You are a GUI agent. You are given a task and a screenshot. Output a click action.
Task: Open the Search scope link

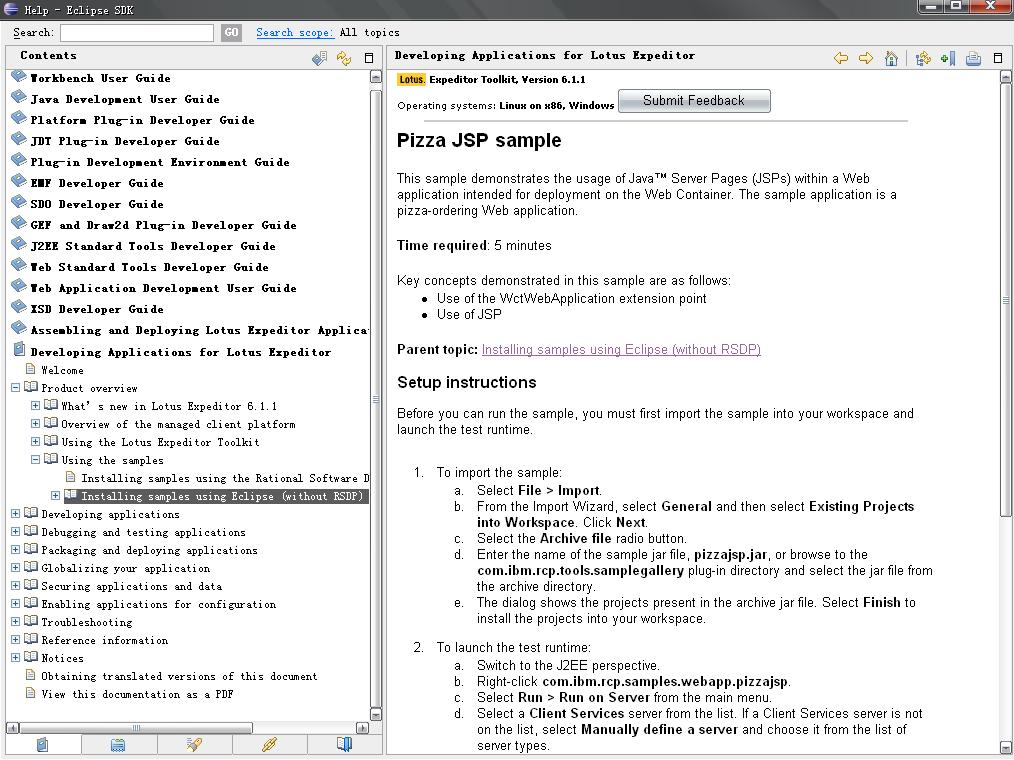[295, 32]
